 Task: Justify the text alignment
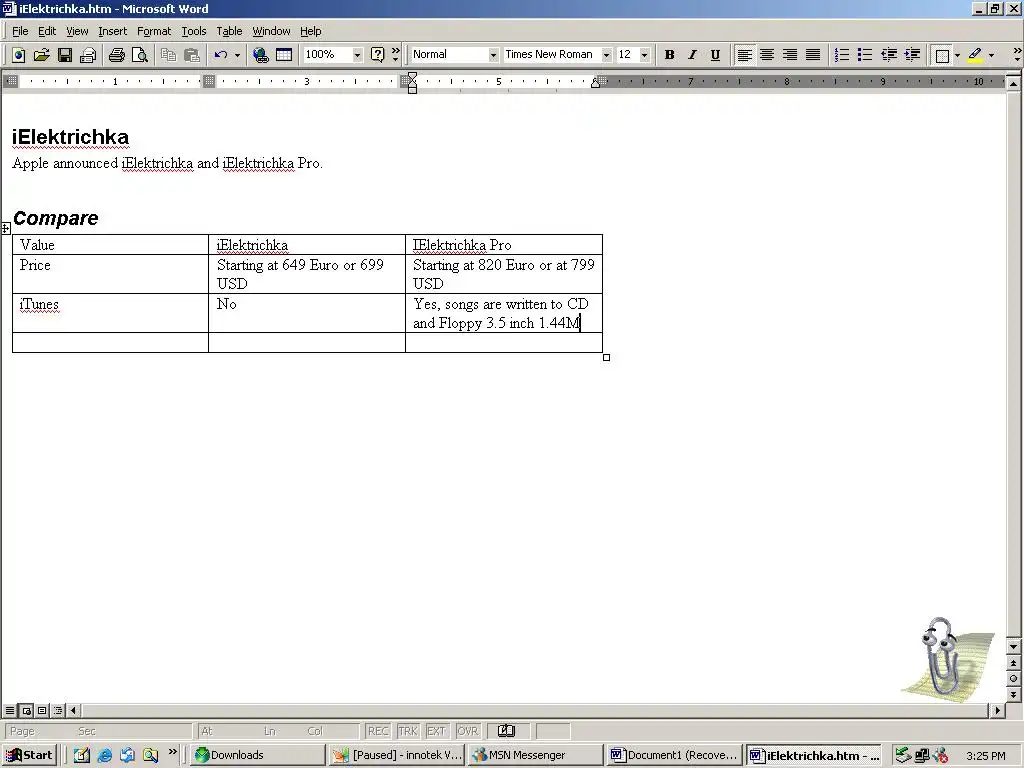[x=813, y=55]
